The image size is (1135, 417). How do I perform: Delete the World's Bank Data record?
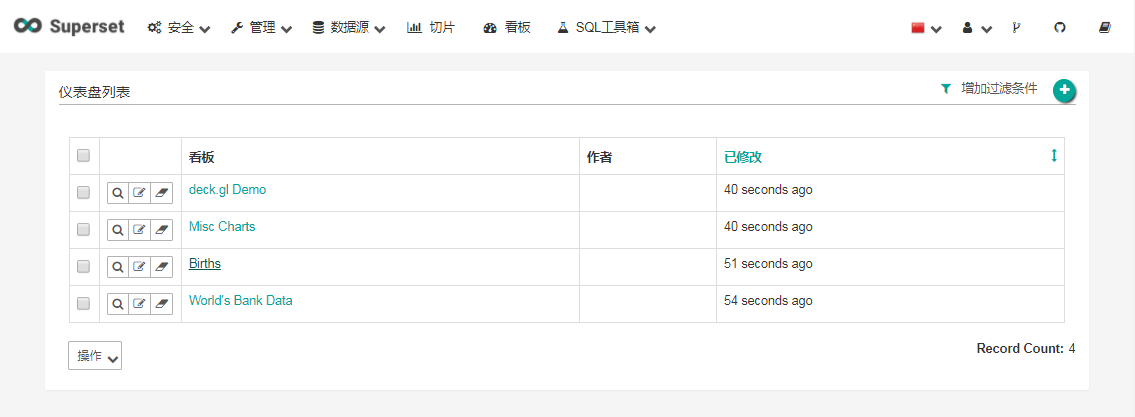point(161,303)
